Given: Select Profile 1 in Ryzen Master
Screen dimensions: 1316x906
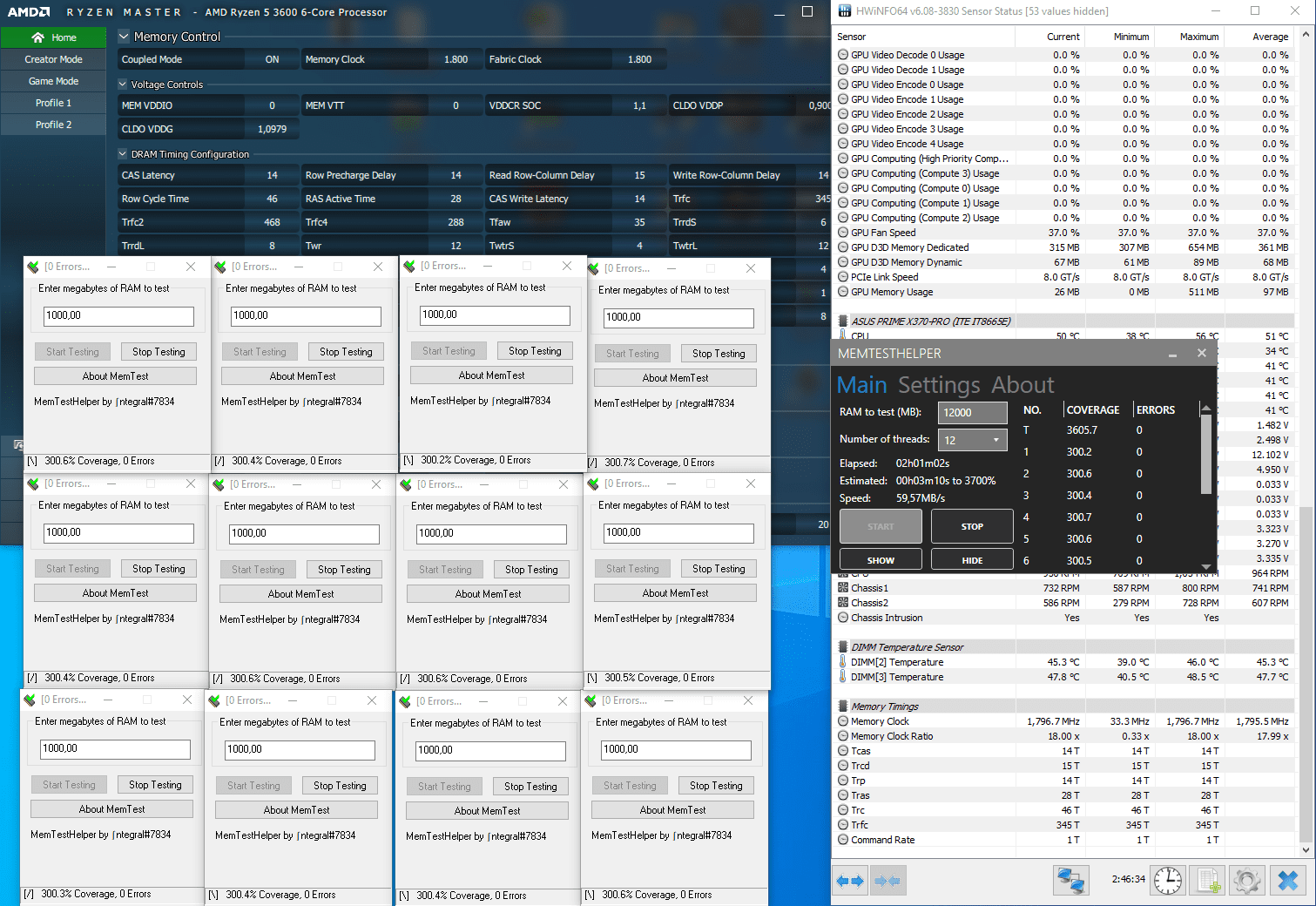Looking at the screenshot, I should pos(53,103).
